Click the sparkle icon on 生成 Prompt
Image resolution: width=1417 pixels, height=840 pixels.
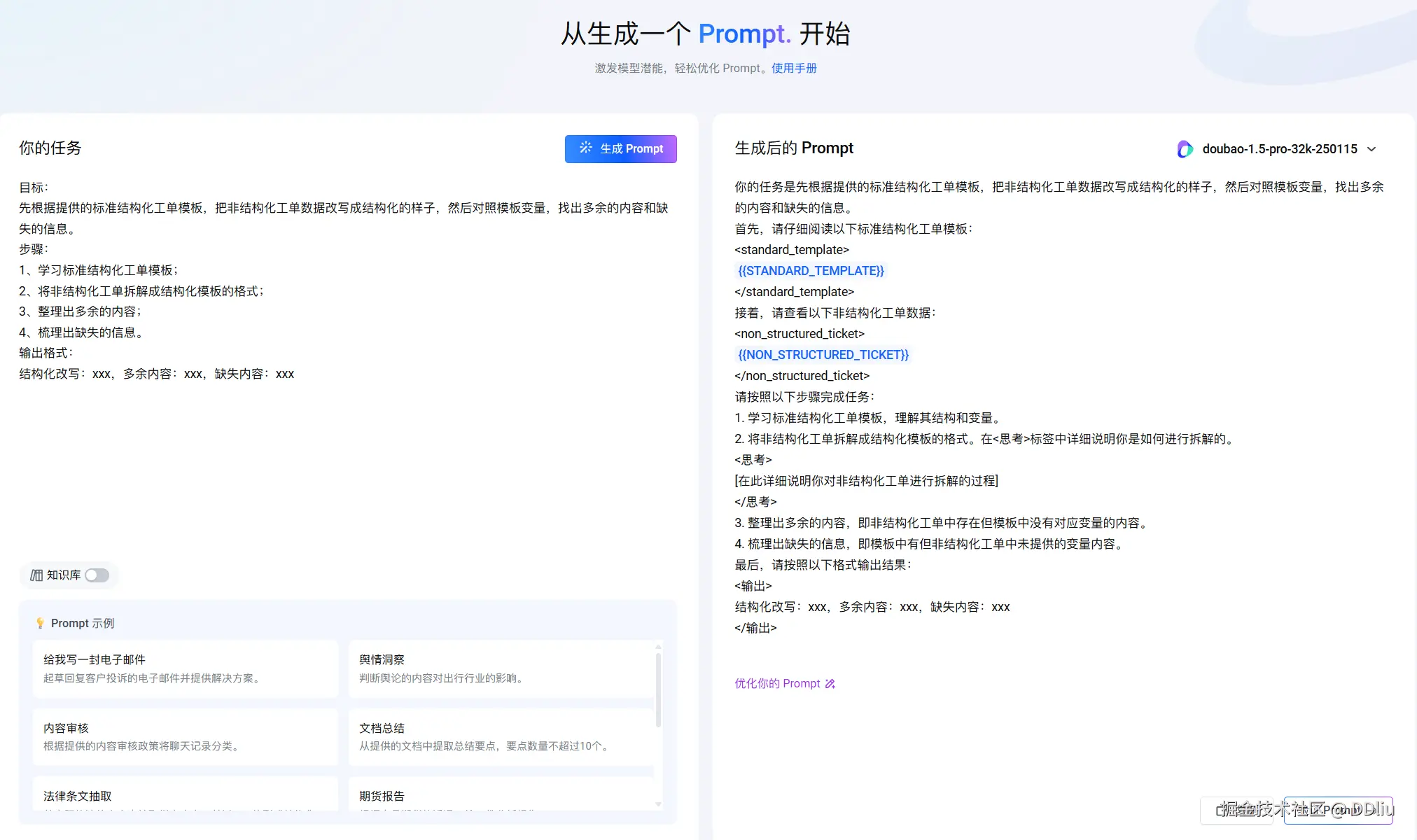(586, 148)
